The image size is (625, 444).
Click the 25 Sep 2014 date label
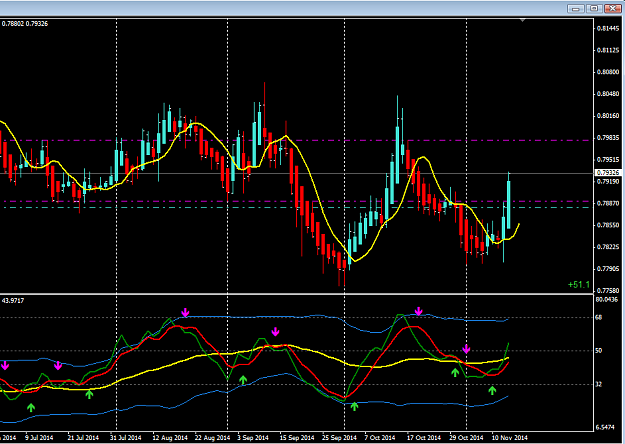pos(339,438)
